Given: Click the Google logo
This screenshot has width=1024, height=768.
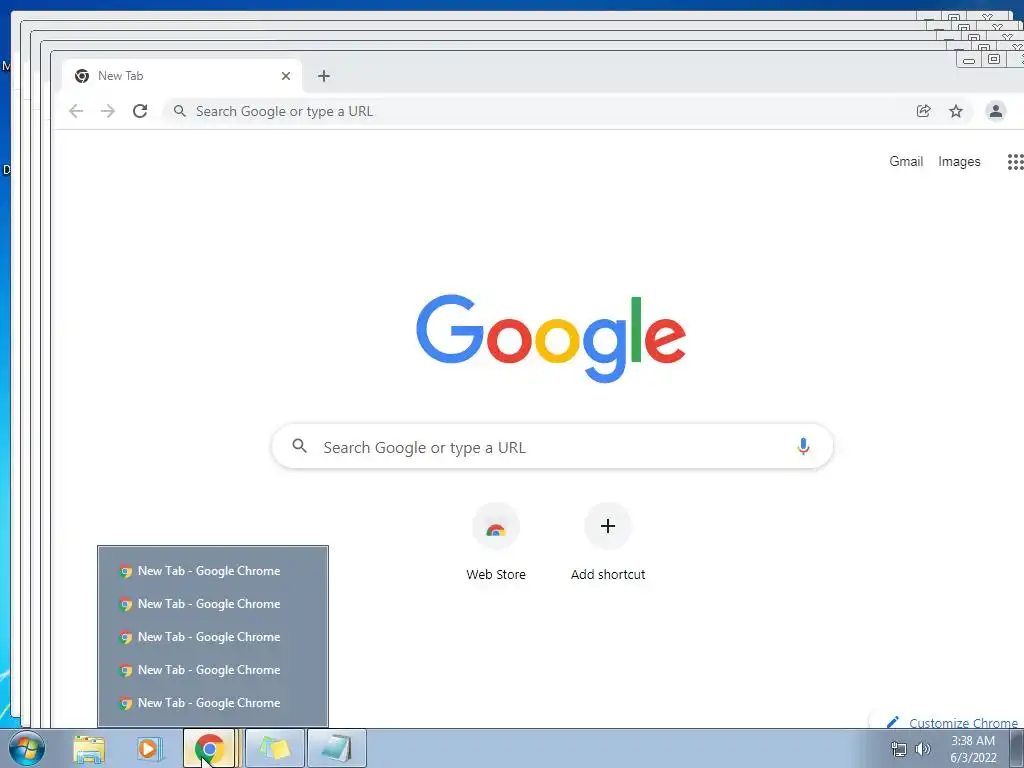Looking at the screenshot, I should tap(551, 338).
